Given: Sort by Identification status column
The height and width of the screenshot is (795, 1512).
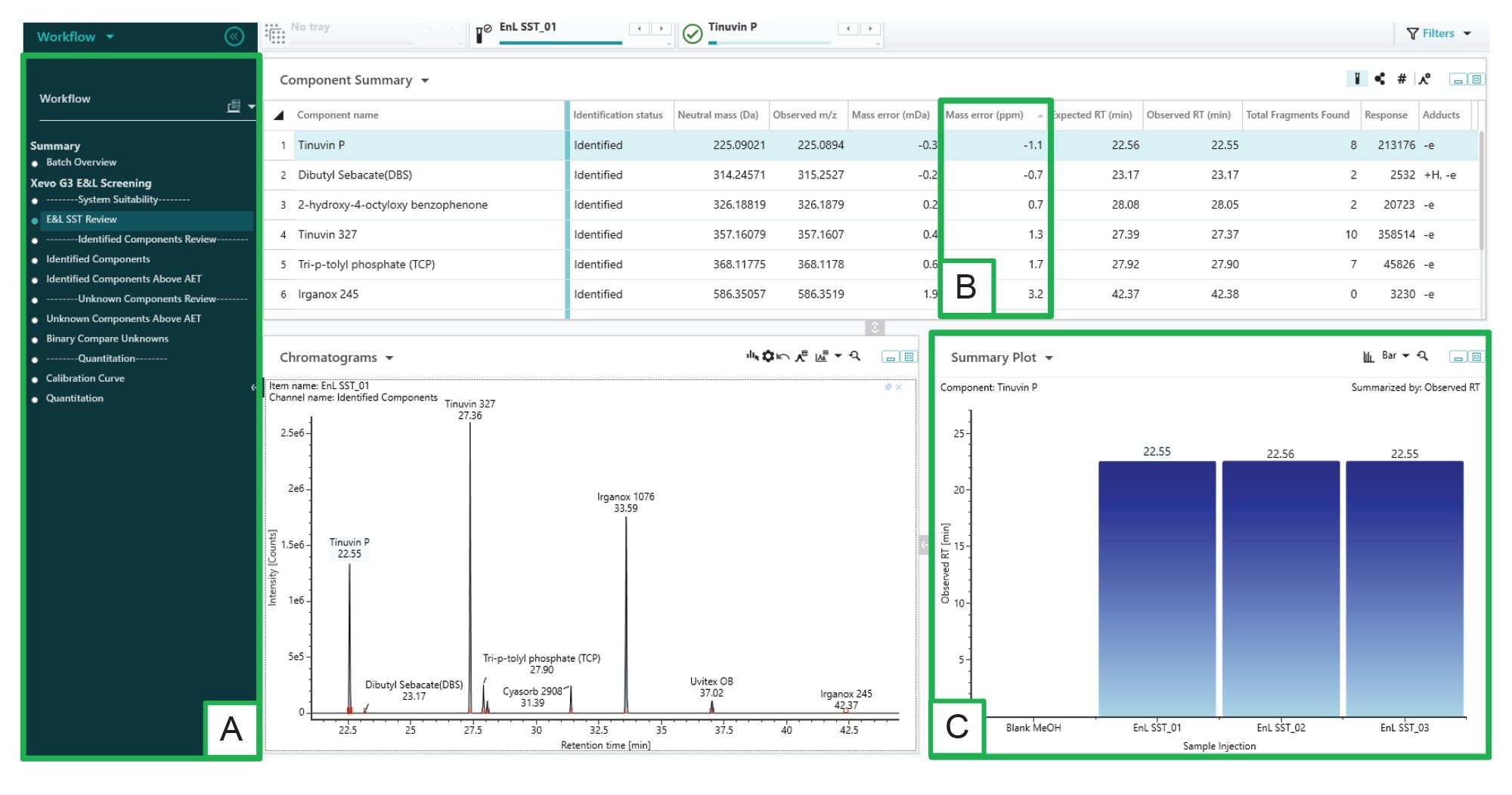Looking at the screenshot, I should coord(618,115).
